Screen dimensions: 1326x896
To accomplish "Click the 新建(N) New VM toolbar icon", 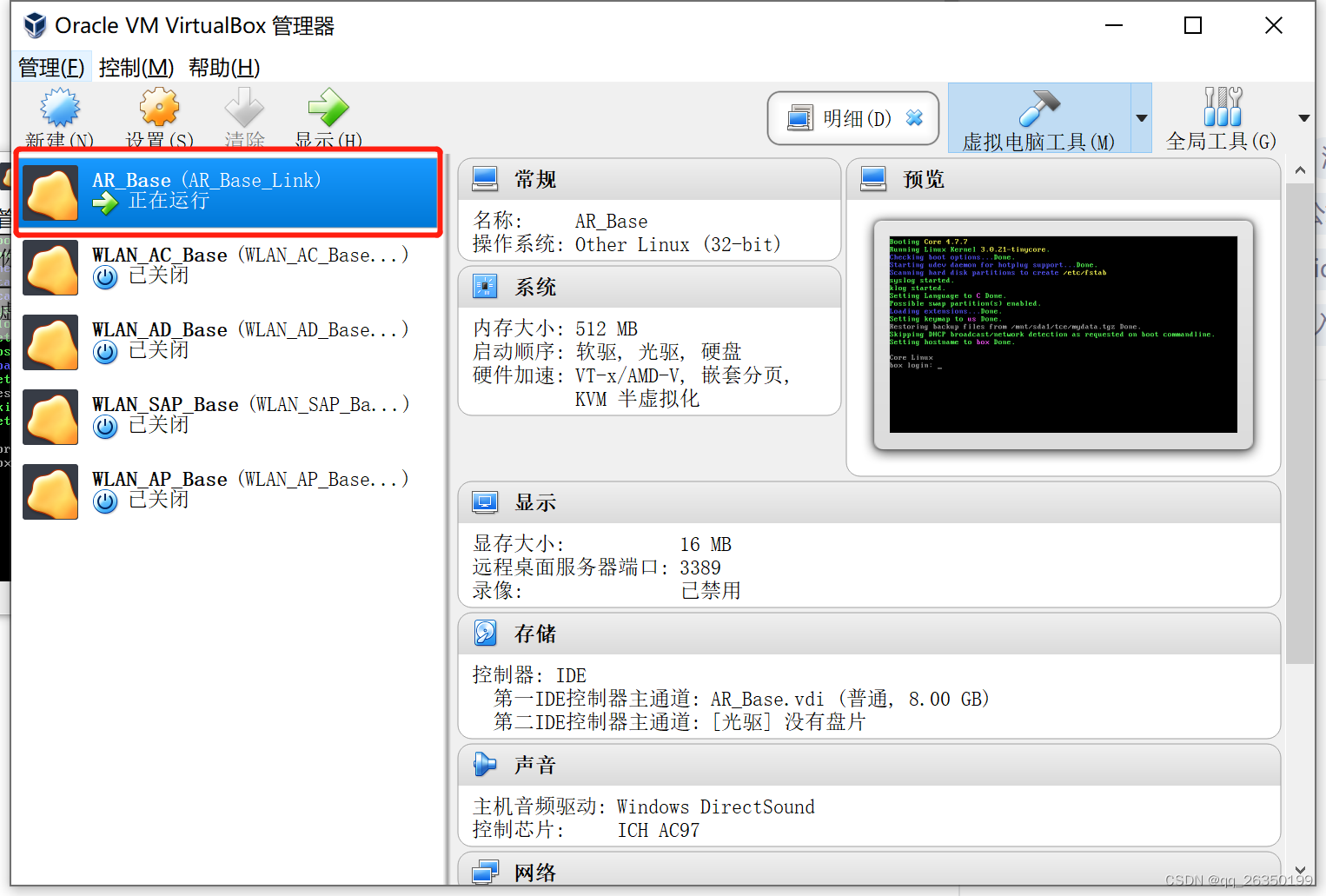I will point(59,108).
